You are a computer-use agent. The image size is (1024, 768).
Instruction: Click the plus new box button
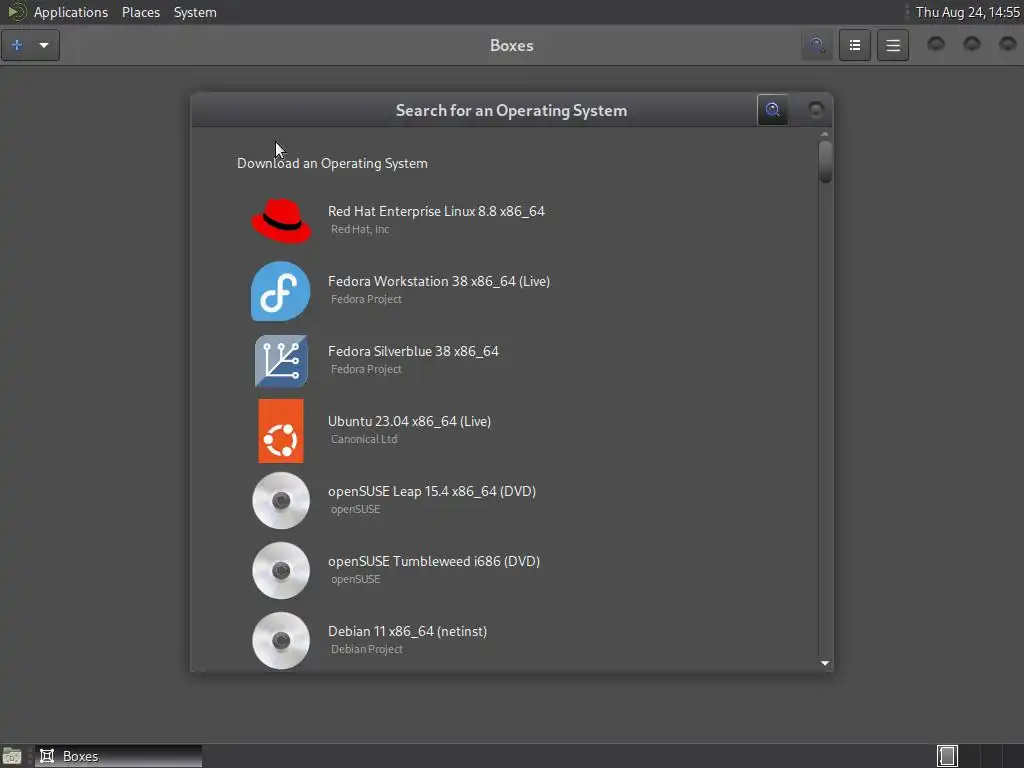(17, 45)
